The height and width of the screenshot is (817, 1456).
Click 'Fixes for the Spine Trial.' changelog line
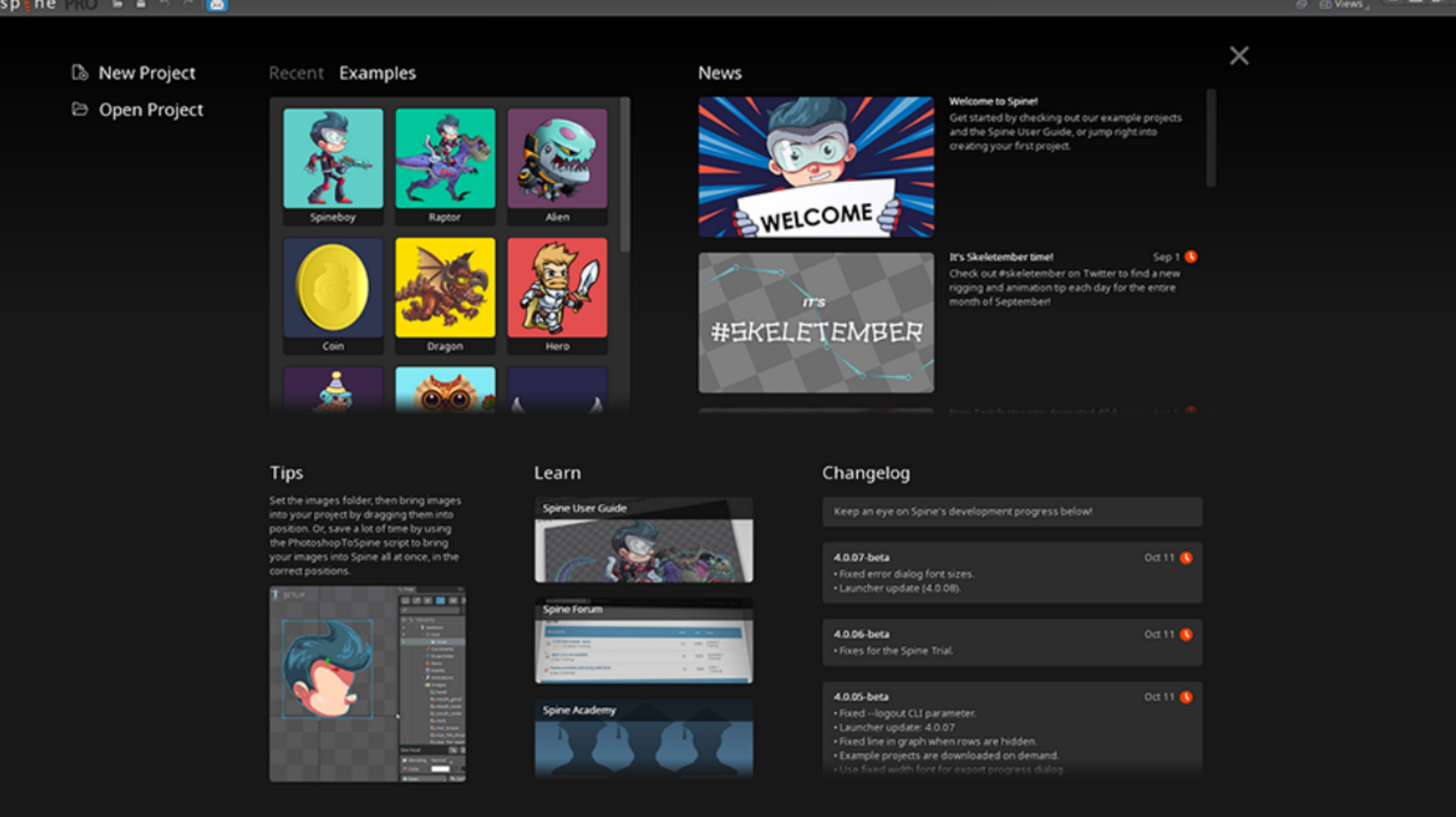[893, 651]
